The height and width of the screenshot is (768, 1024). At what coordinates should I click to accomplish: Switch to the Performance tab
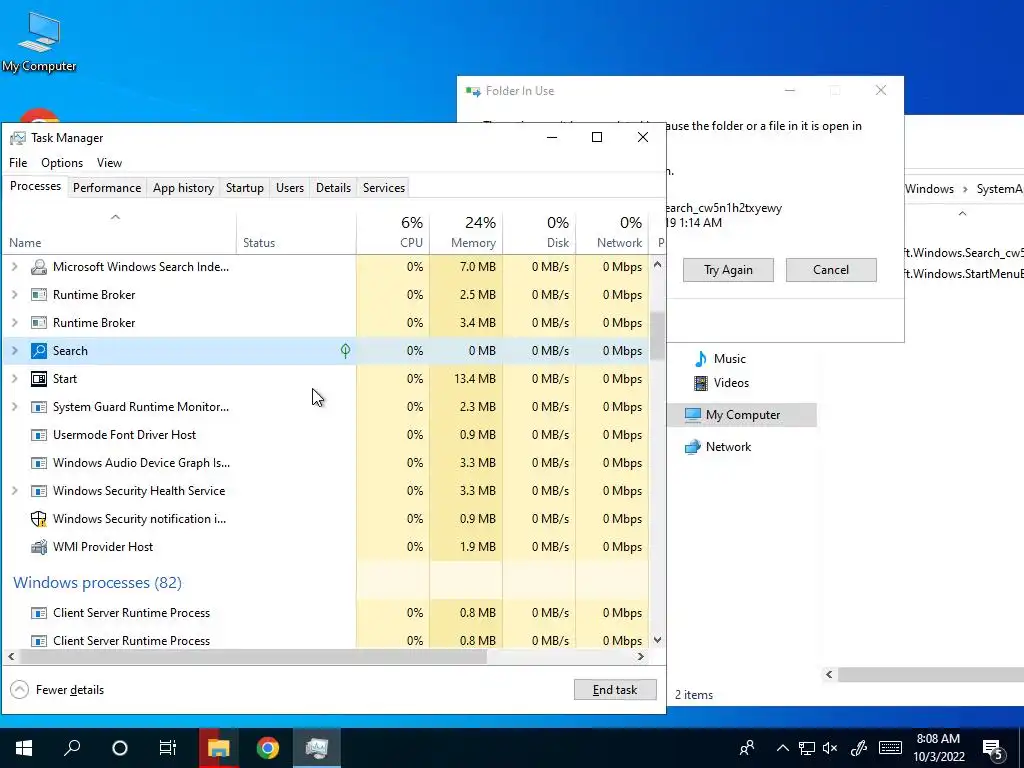point(107,187)
